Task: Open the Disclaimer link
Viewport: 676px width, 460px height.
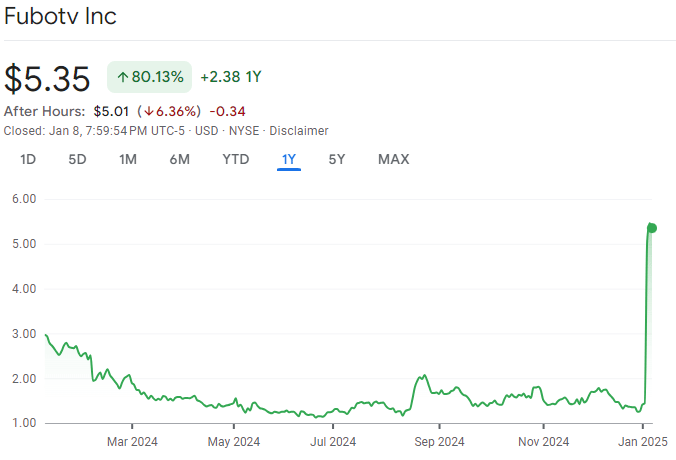Action: (299, 131)
